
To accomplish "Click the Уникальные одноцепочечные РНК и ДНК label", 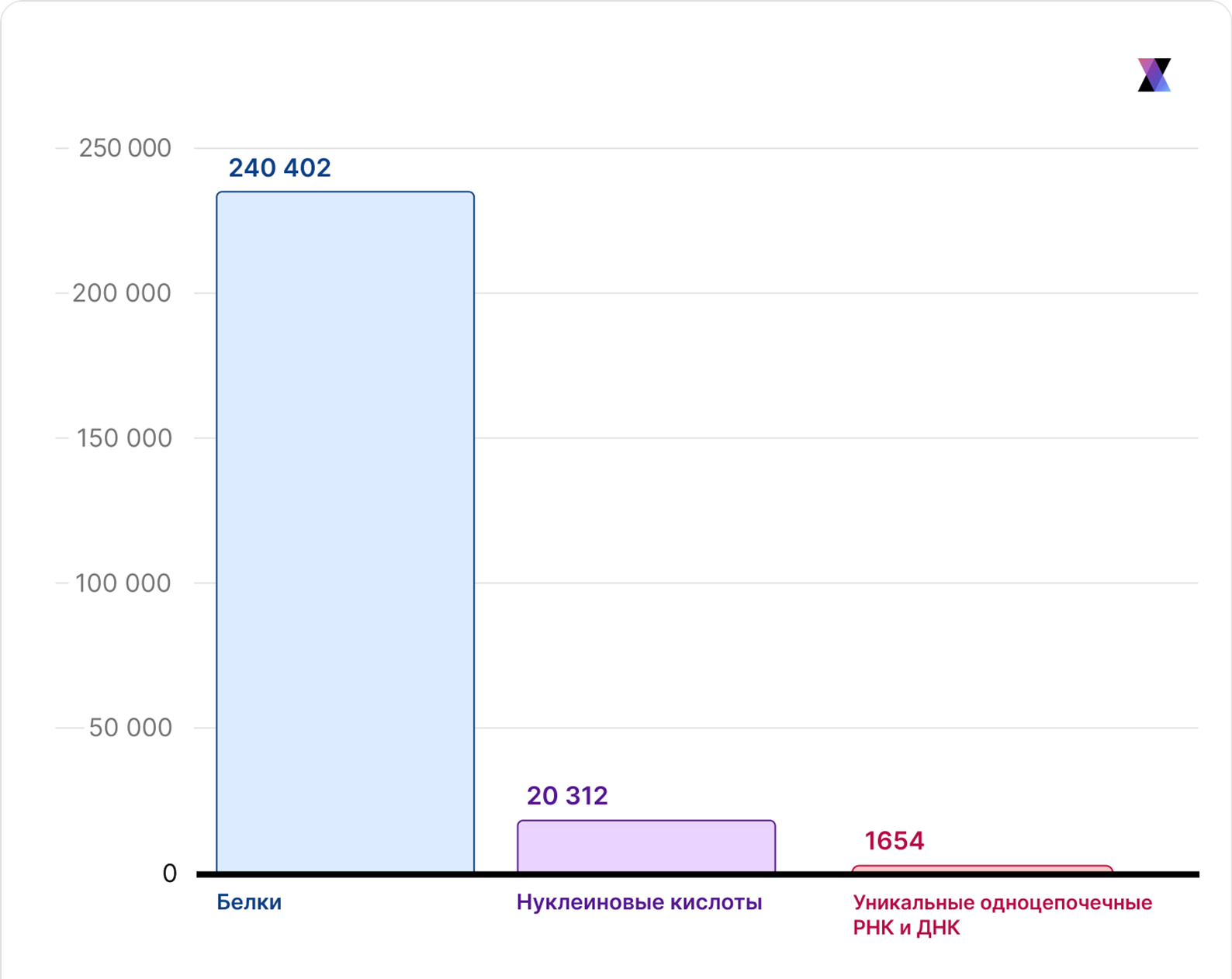I will [x=1002, y=915].
